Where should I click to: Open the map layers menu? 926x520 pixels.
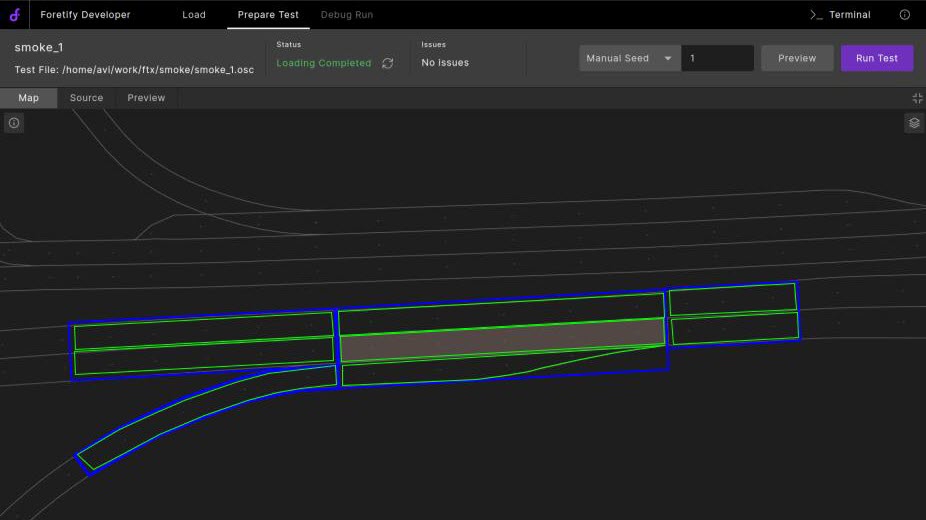click(914, 123)
